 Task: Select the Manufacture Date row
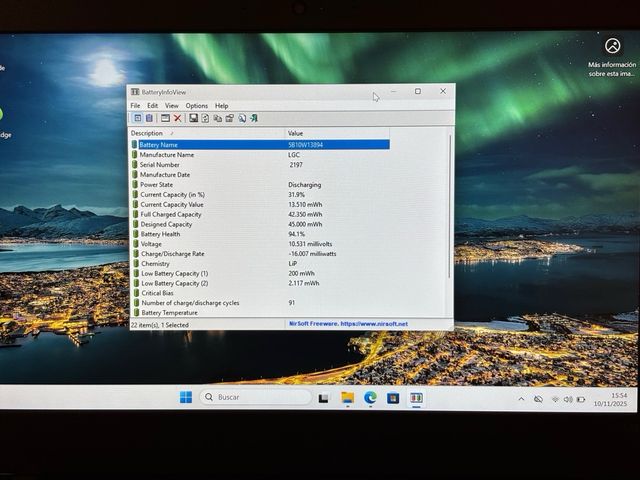tap(260, 175)
